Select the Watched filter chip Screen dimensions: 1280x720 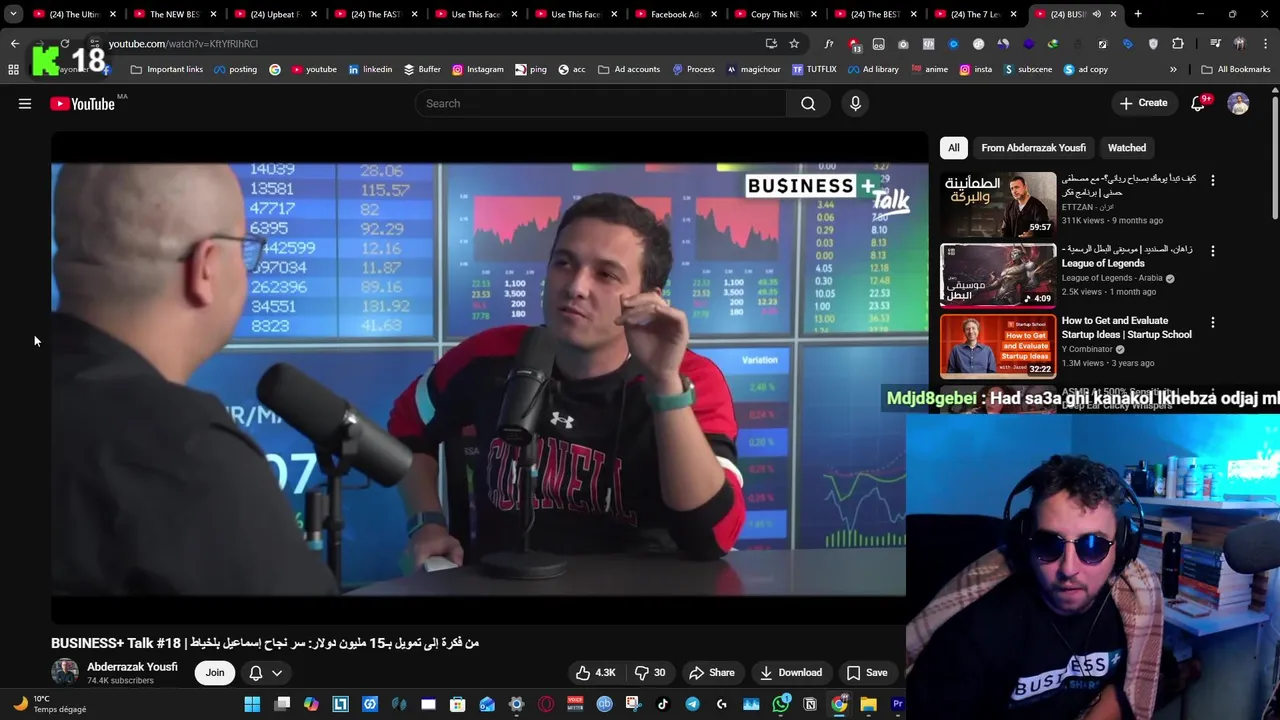(x=1127, y=148)
